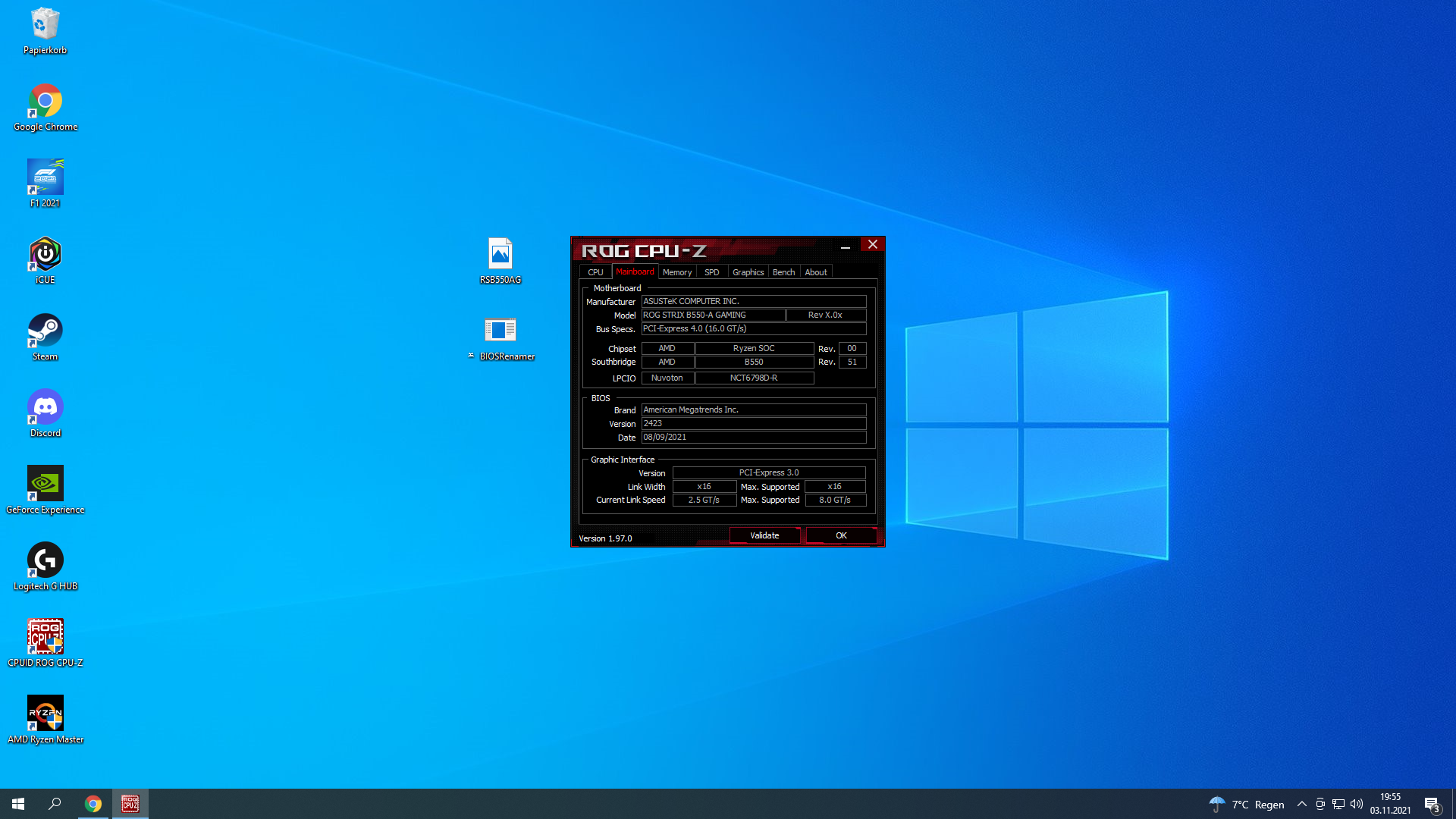Switch to the SPD tab
This screenshot has height=819, width=1456.
pyautogui.click(x=711, y=272)
